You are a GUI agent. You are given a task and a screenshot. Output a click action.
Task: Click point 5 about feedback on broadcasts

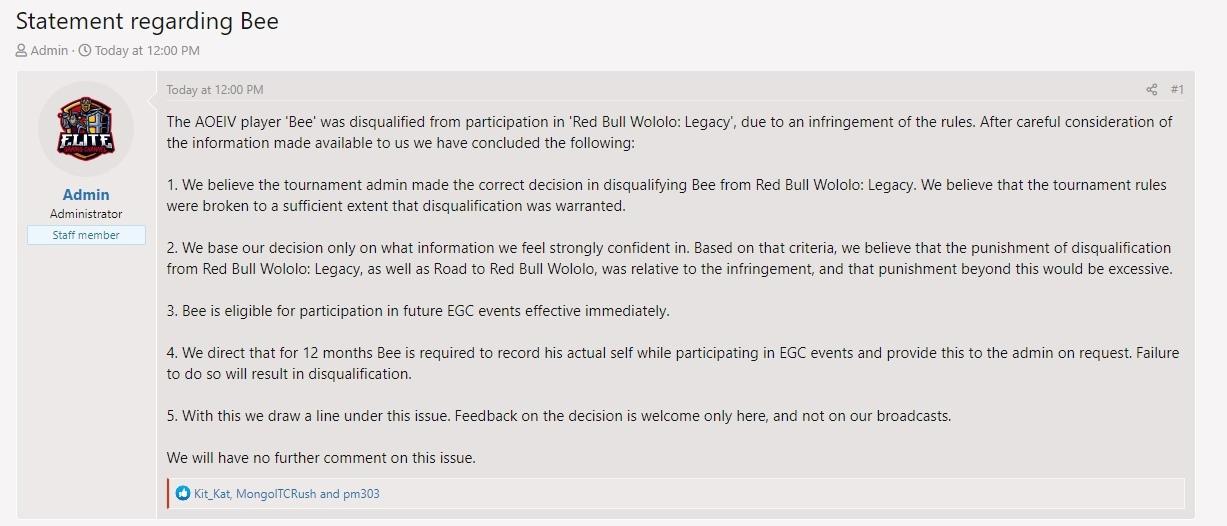click(558, 416)
